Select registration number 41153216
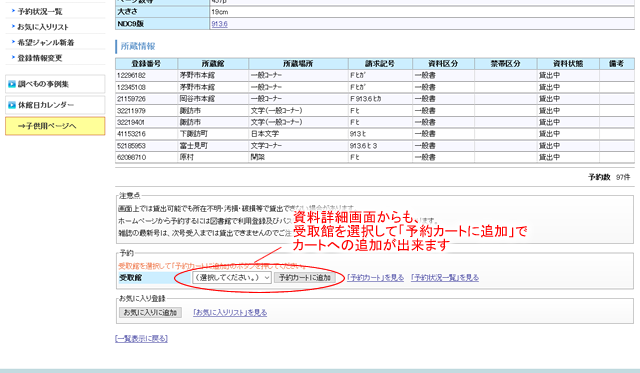This screenshot has width=640, height=373. pyautogui.click(x=131, y=134)
